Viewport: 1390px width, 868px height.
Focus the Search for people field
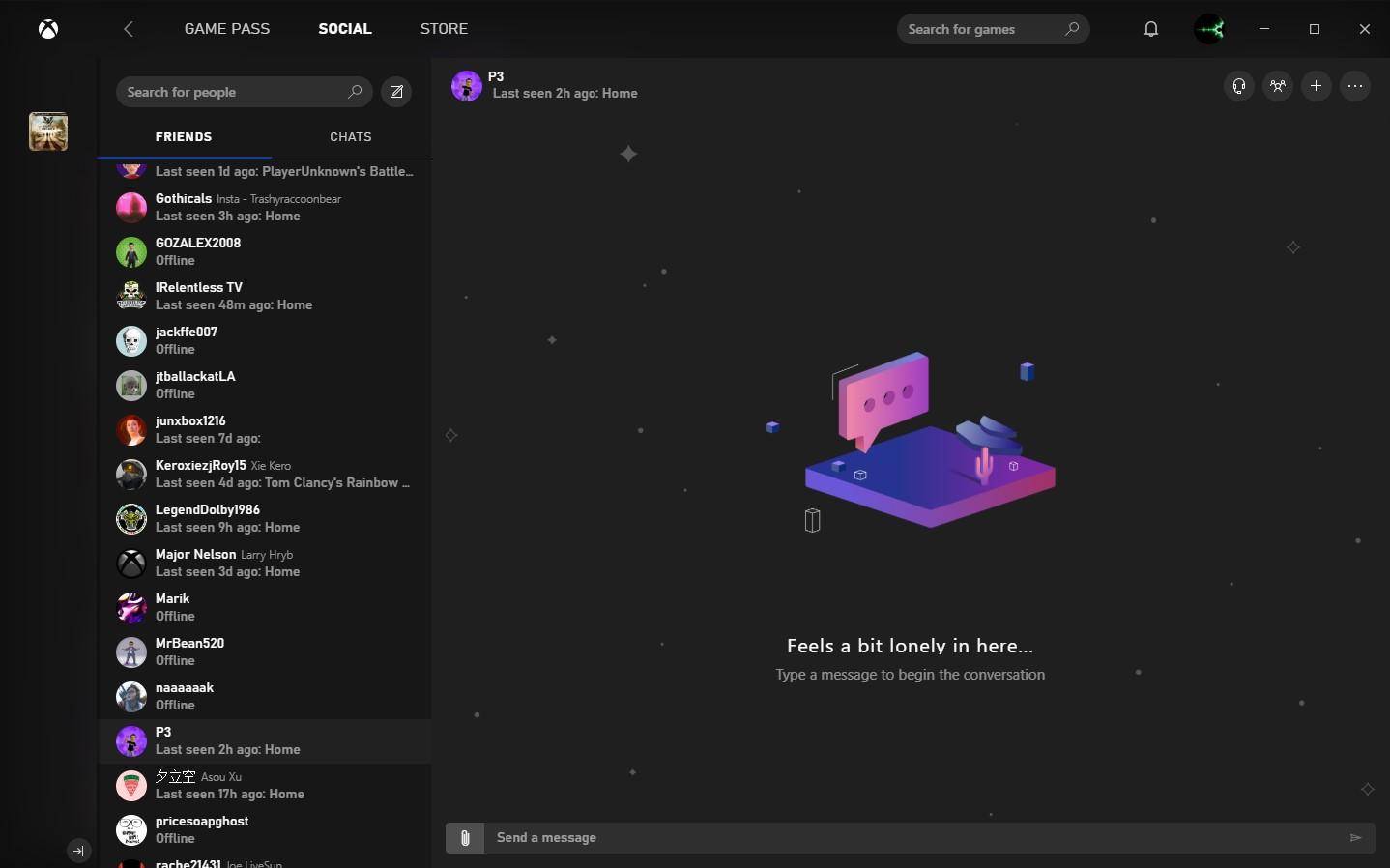[x=244, y=92]
